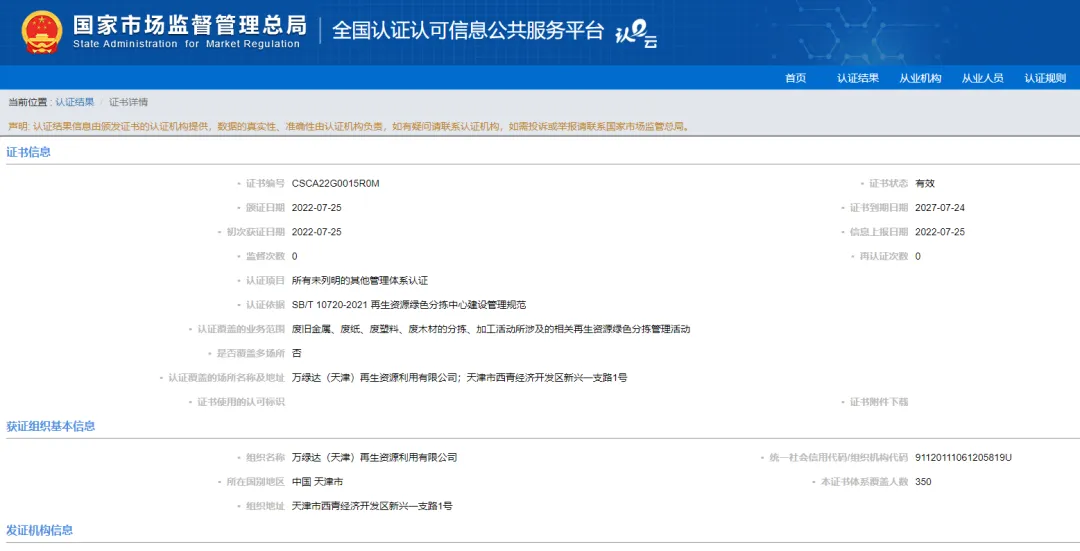Click the 再认证次数 value 0
The height and width of the screenshot is (551, 1080).
pos(918,256)
